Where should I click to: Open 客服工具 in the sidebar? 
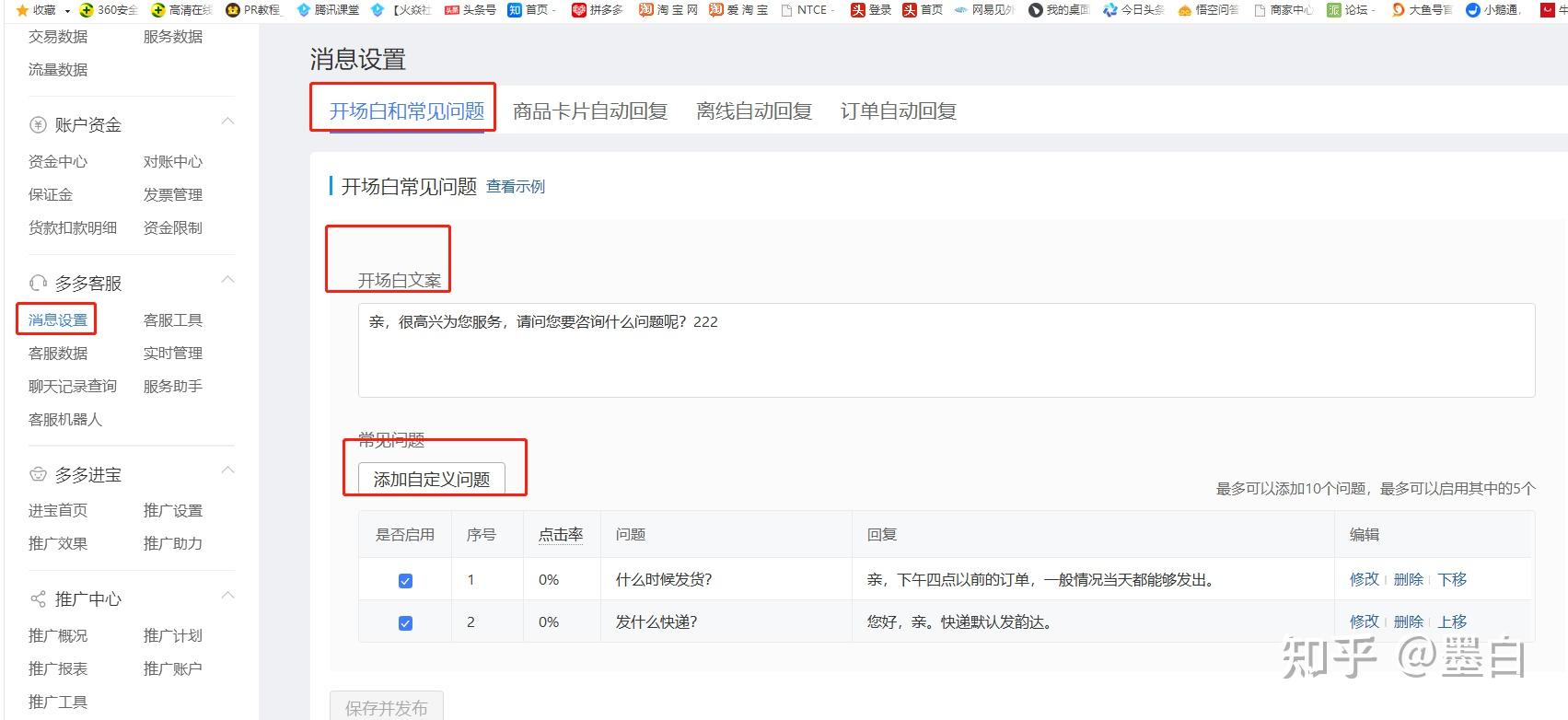173,320
